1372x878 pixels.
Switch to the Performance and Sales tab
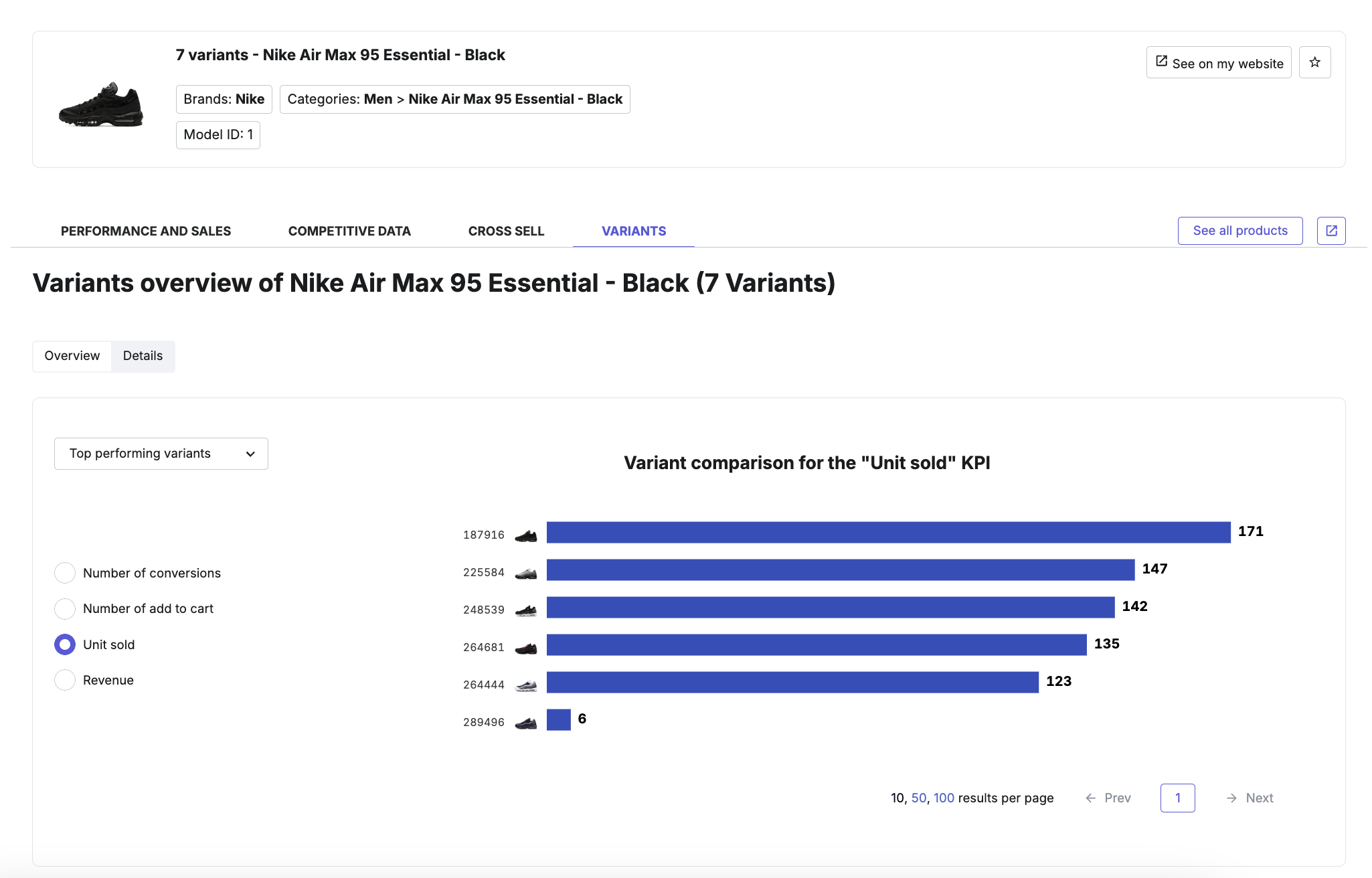pos(146,231)
